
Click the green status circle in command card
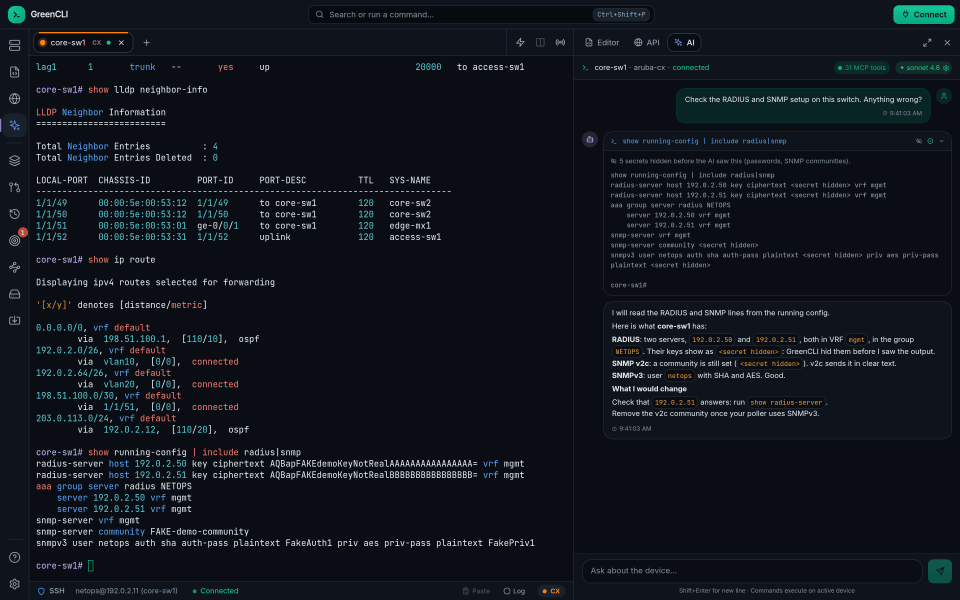click(930, 141)
